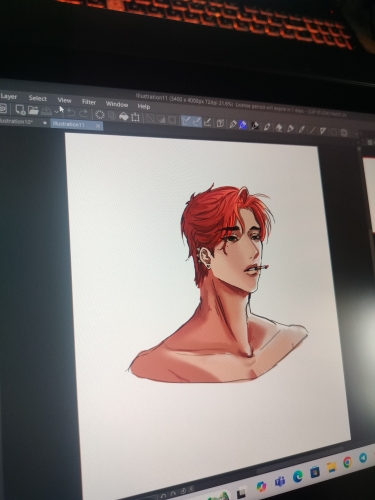375x500 pixels.
Task: Click the Clear (delete) spinner icon
Action: (99, 115)
